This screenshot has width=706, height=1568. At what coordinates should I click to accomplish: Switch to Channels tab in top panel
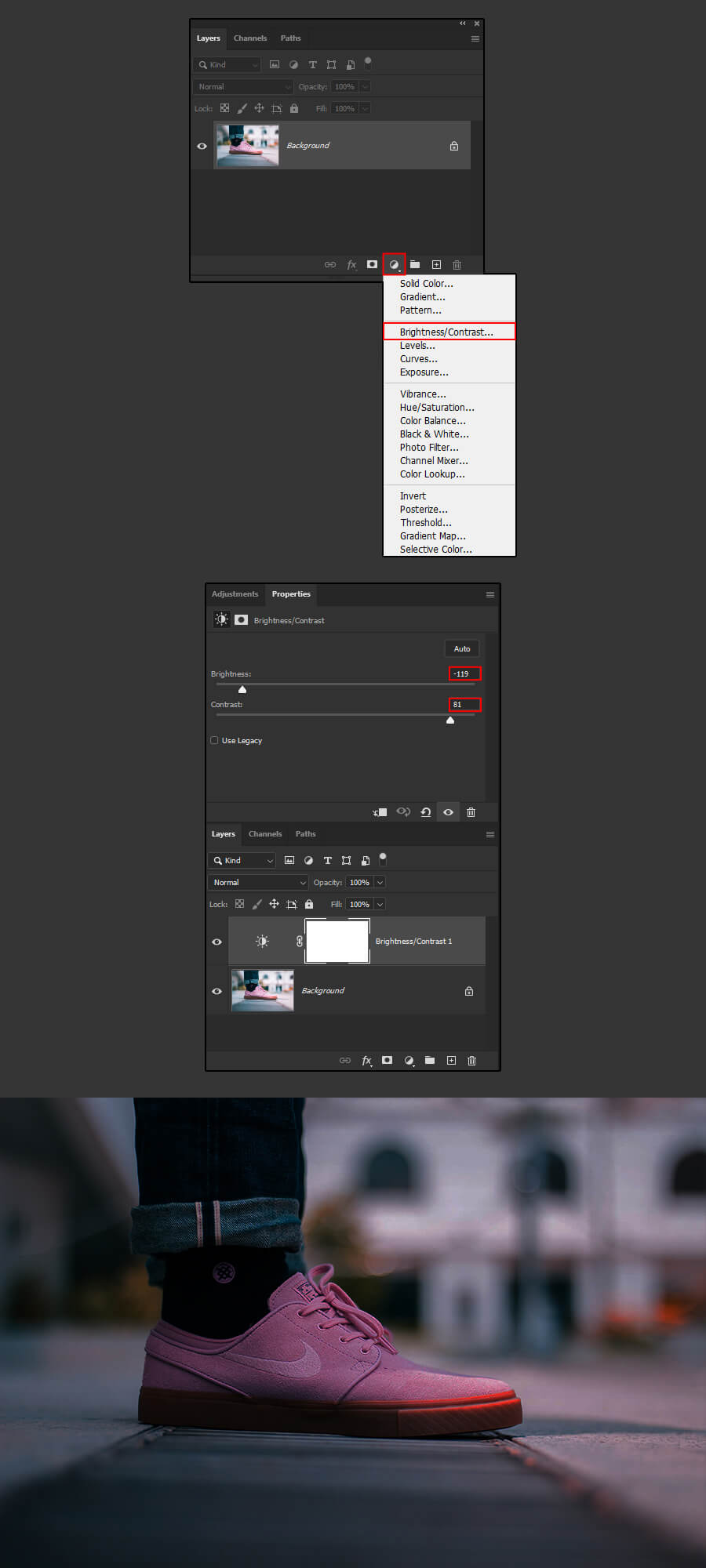tap(250, 38)
